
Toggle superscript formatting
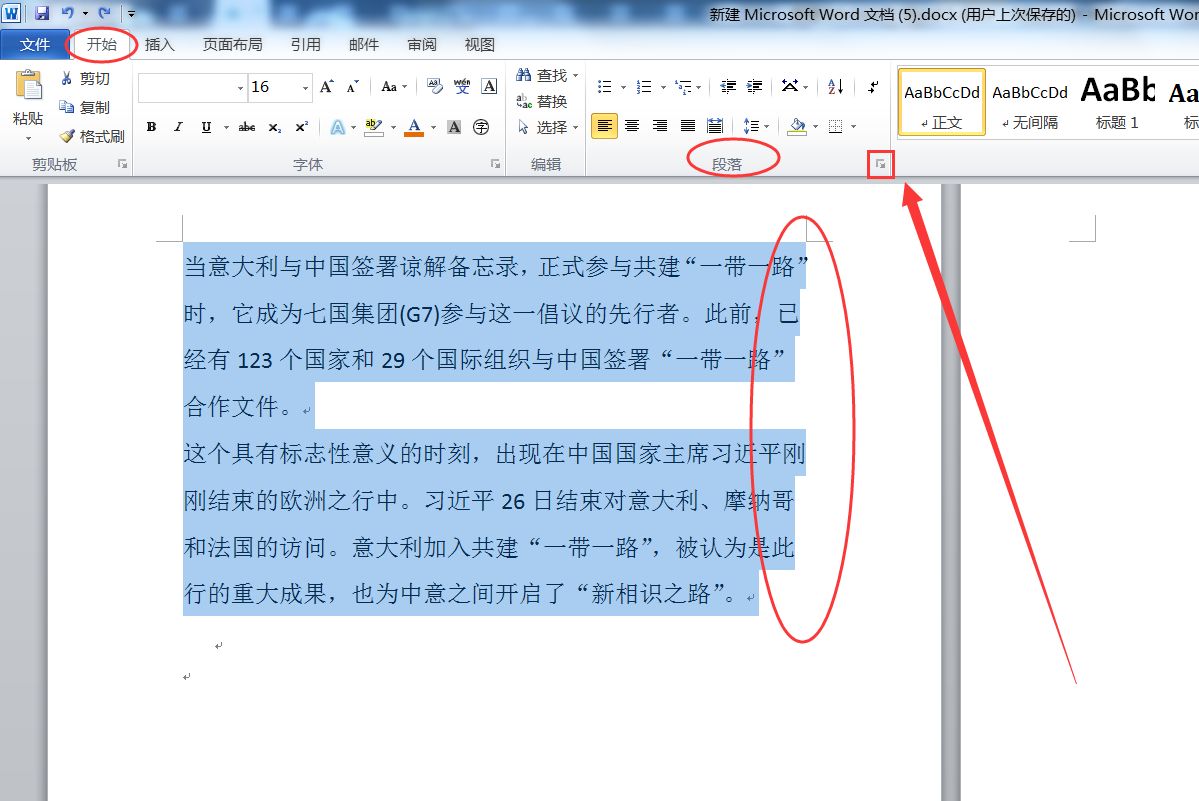[302, 127]
